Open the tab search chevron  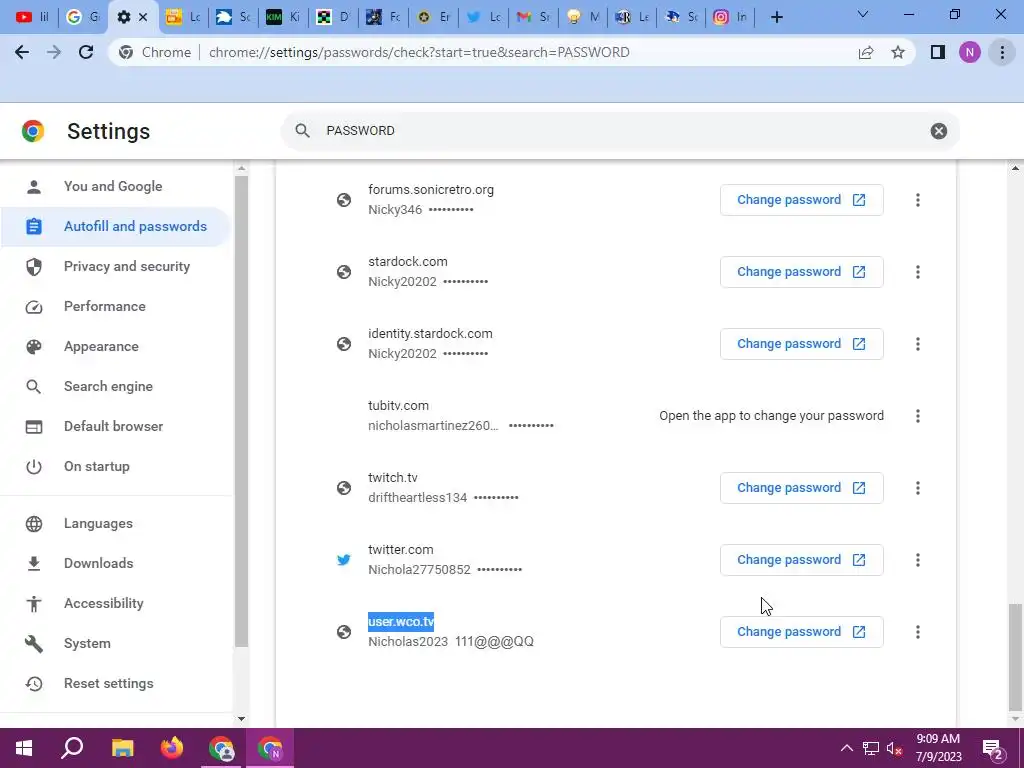(x=863, y=14)
